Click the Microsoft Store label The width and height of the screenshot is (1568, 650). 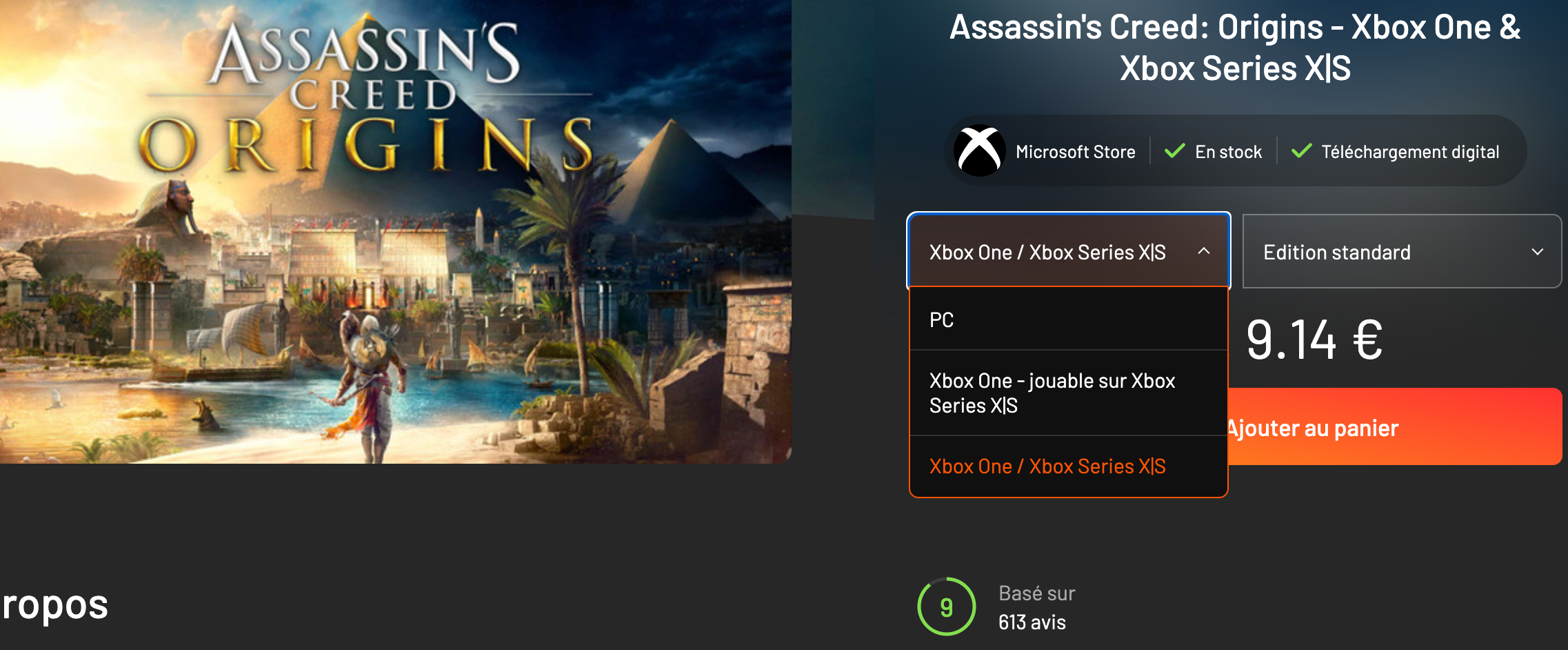(1075, 152)
